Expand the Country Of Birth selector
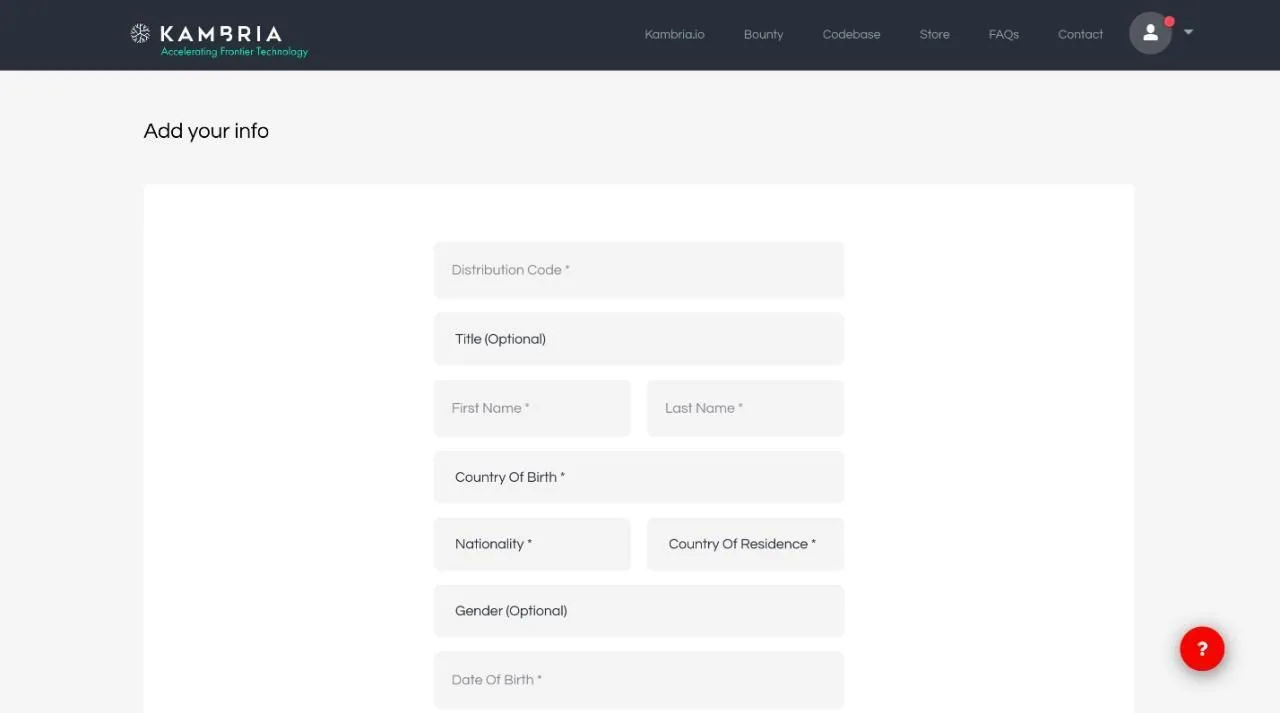This screenshot has width=1280, height=713. coord(639,477)
